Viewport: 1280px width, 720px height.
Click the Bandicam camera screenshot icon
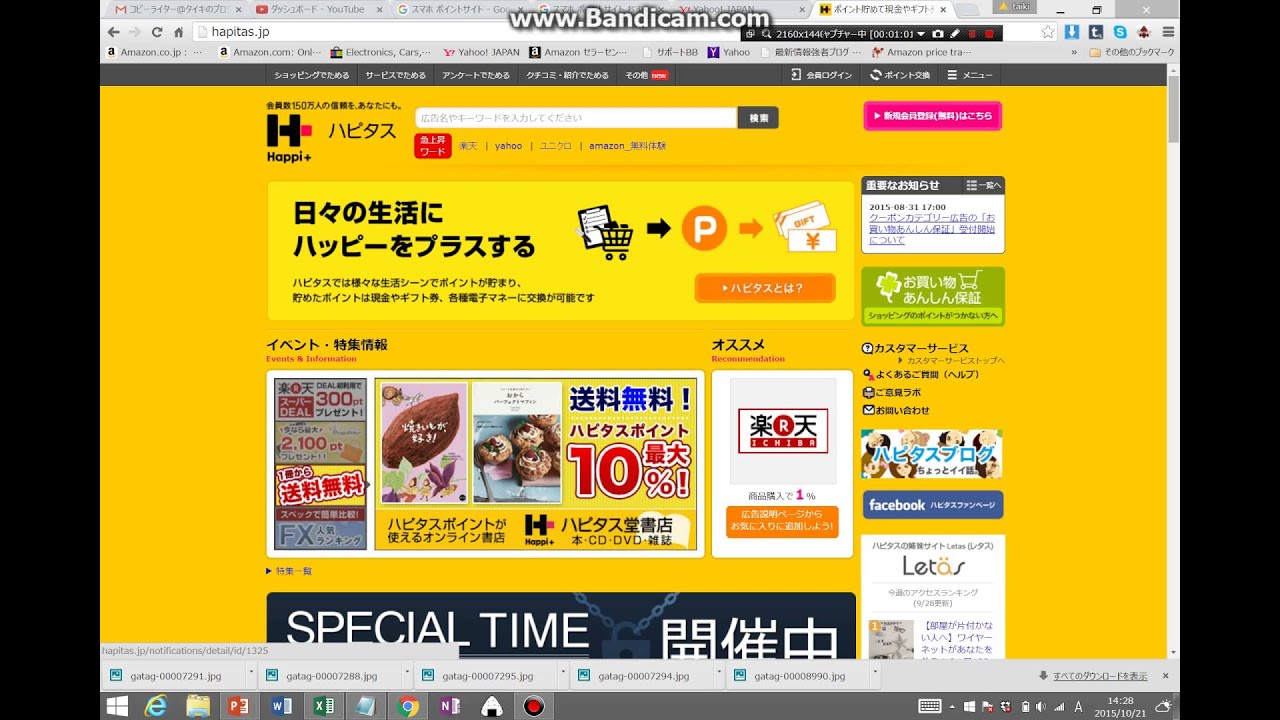[937, 34]
